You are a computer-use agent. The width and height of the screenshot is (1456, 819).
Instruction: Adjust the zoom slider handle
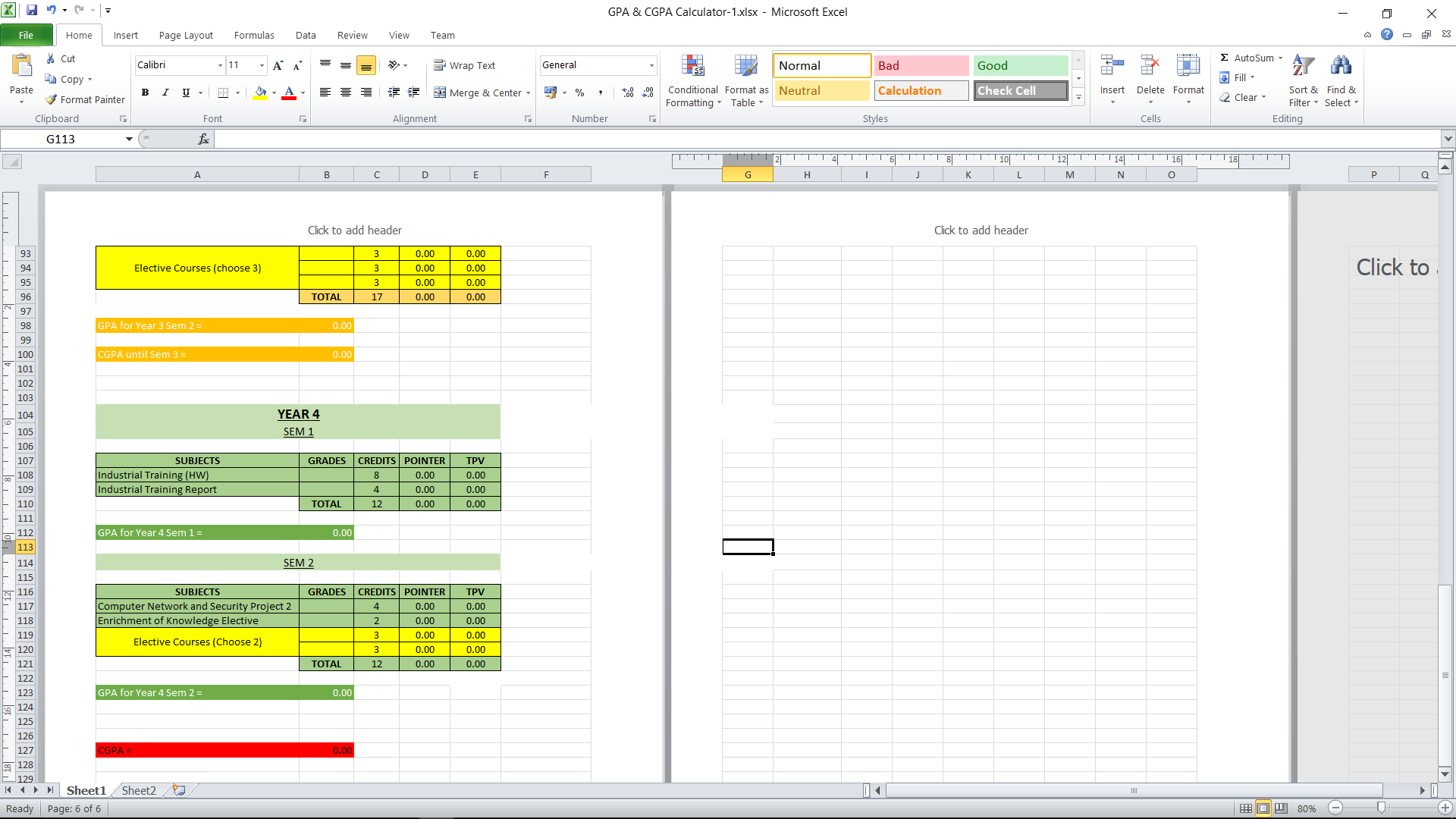tap(1381, 808)
